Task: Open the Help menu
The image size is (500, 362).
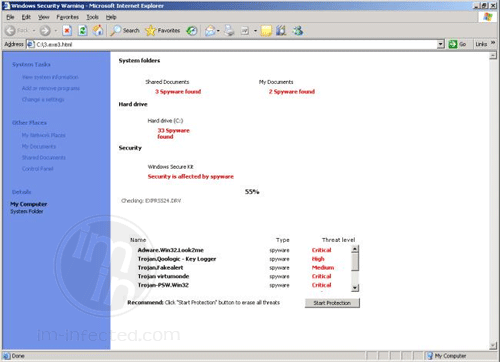Action: [111, 17]
